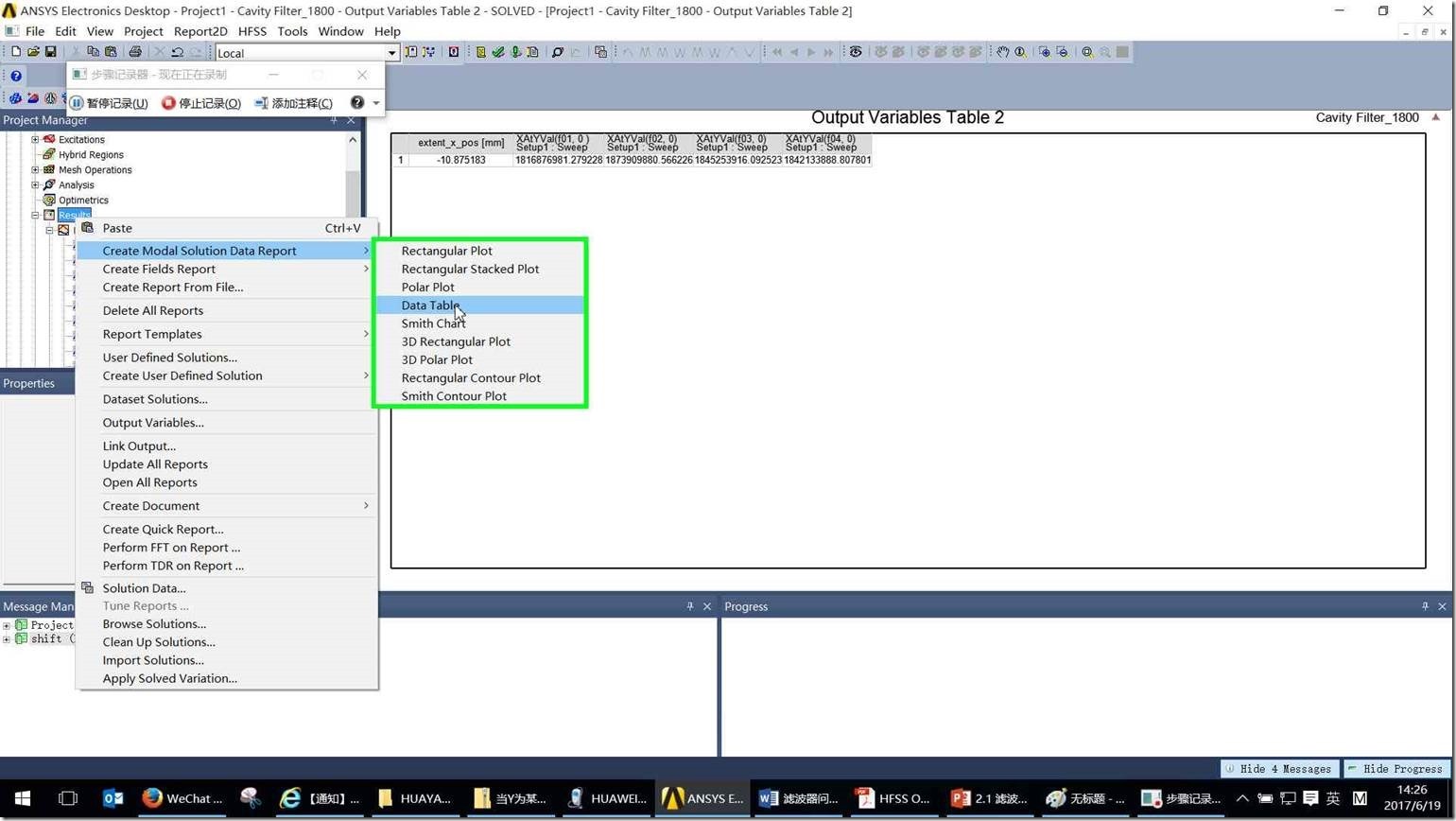Screen dimensions: 1456x821
Task: Collapse the Results tree node
Action: (x=35, y=215)
